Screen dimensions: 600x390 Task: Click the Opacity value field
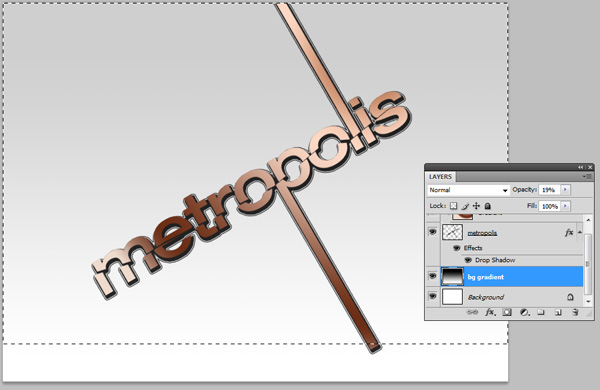coord(549,189)
